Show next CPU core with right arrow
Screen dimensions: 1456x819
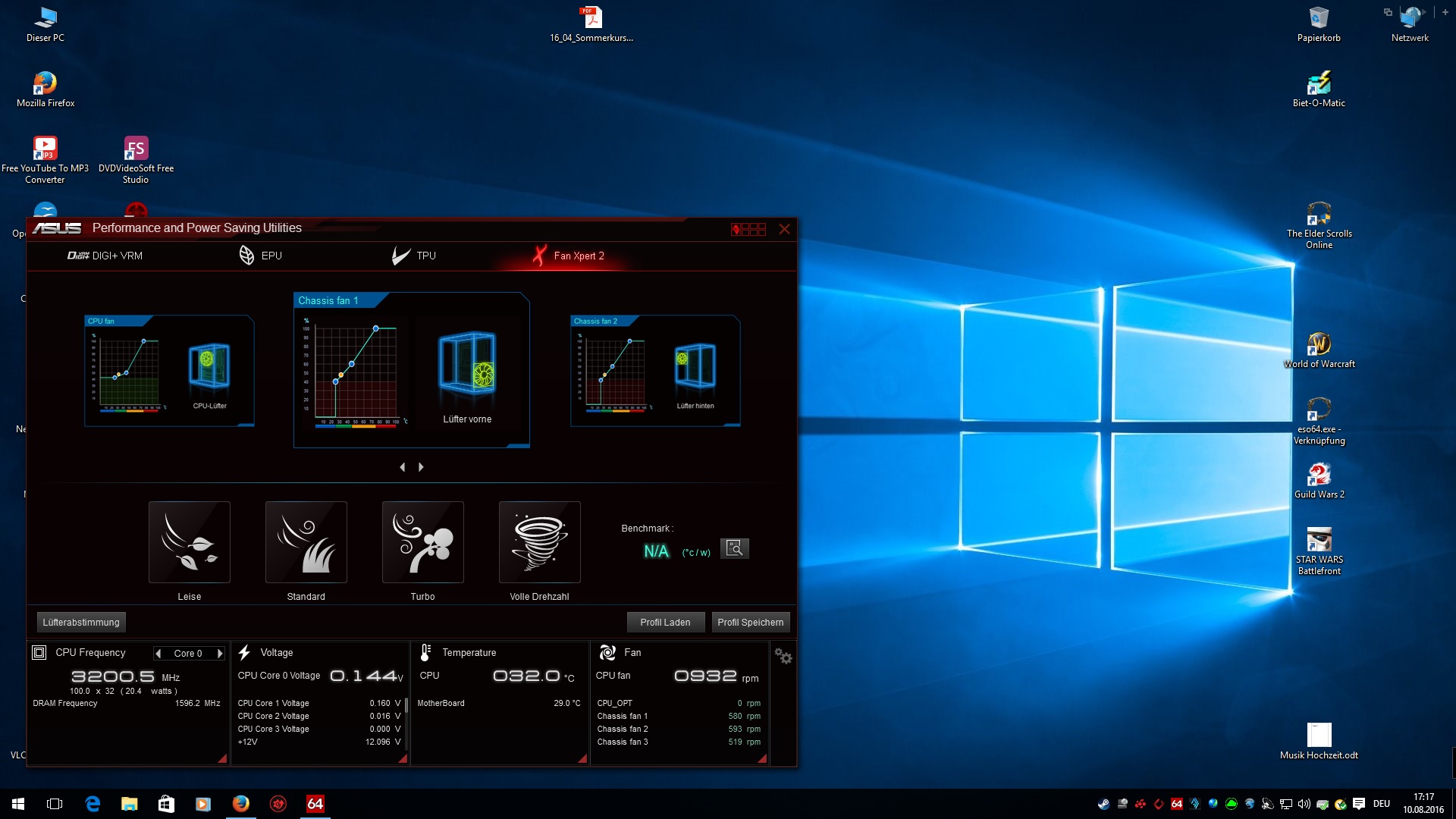tap(220, 653)
